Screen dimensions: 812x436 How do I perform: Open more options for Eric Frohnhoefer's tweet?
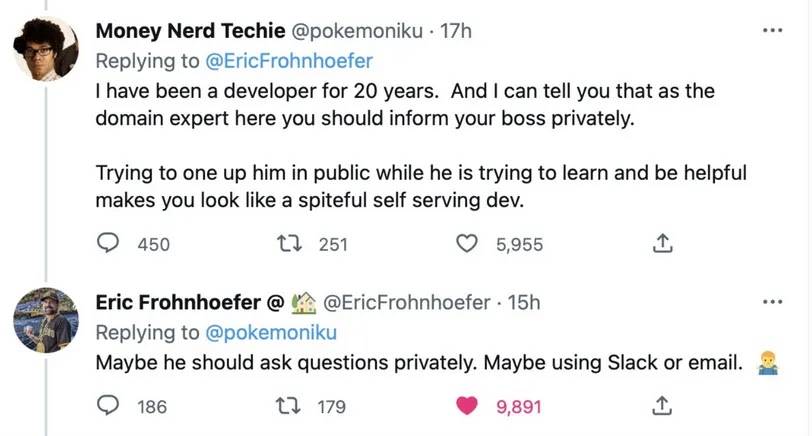772,301
